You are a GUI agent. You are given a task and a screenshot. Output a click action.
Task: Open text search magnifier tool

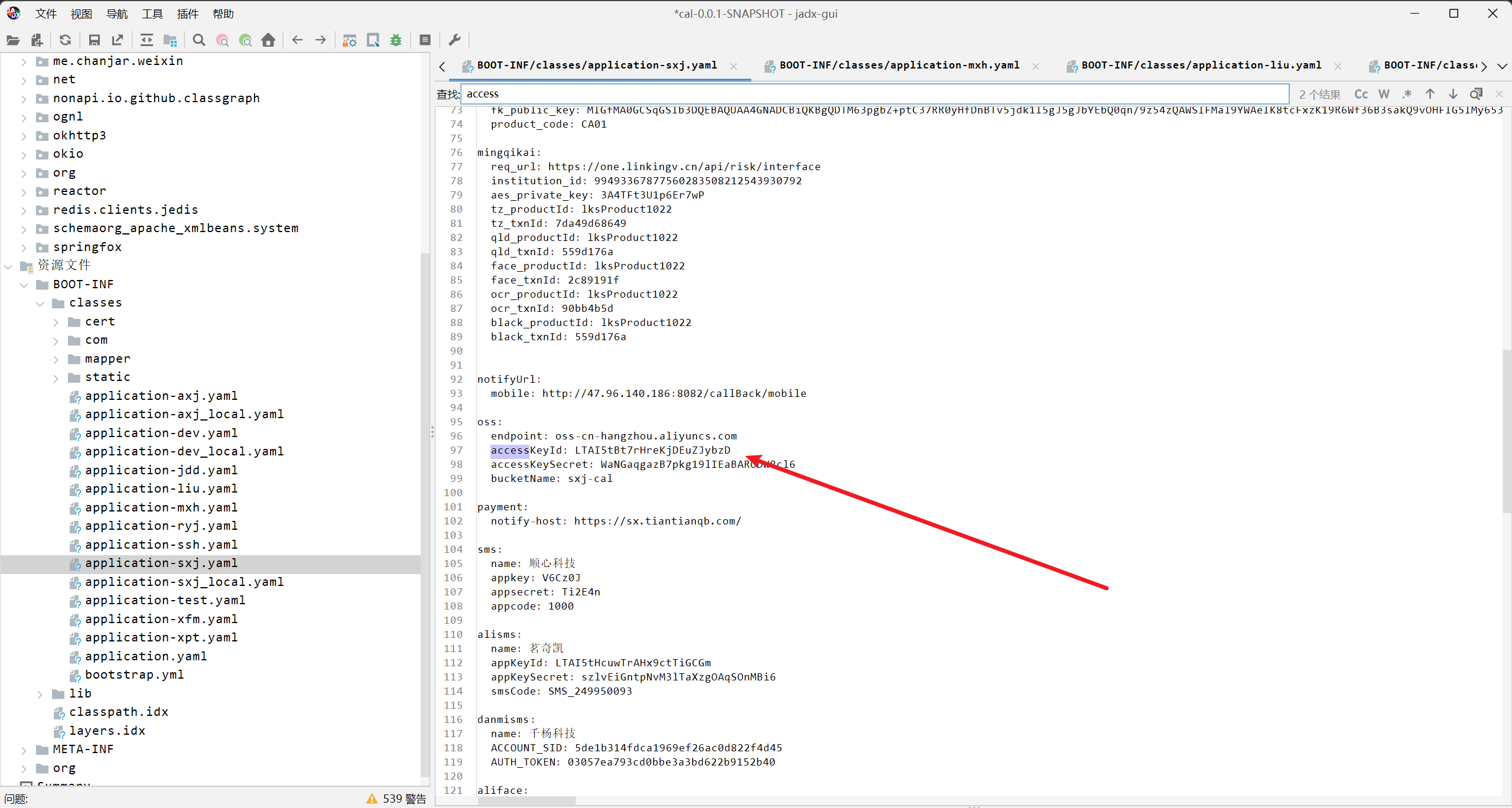coord(199,40)
